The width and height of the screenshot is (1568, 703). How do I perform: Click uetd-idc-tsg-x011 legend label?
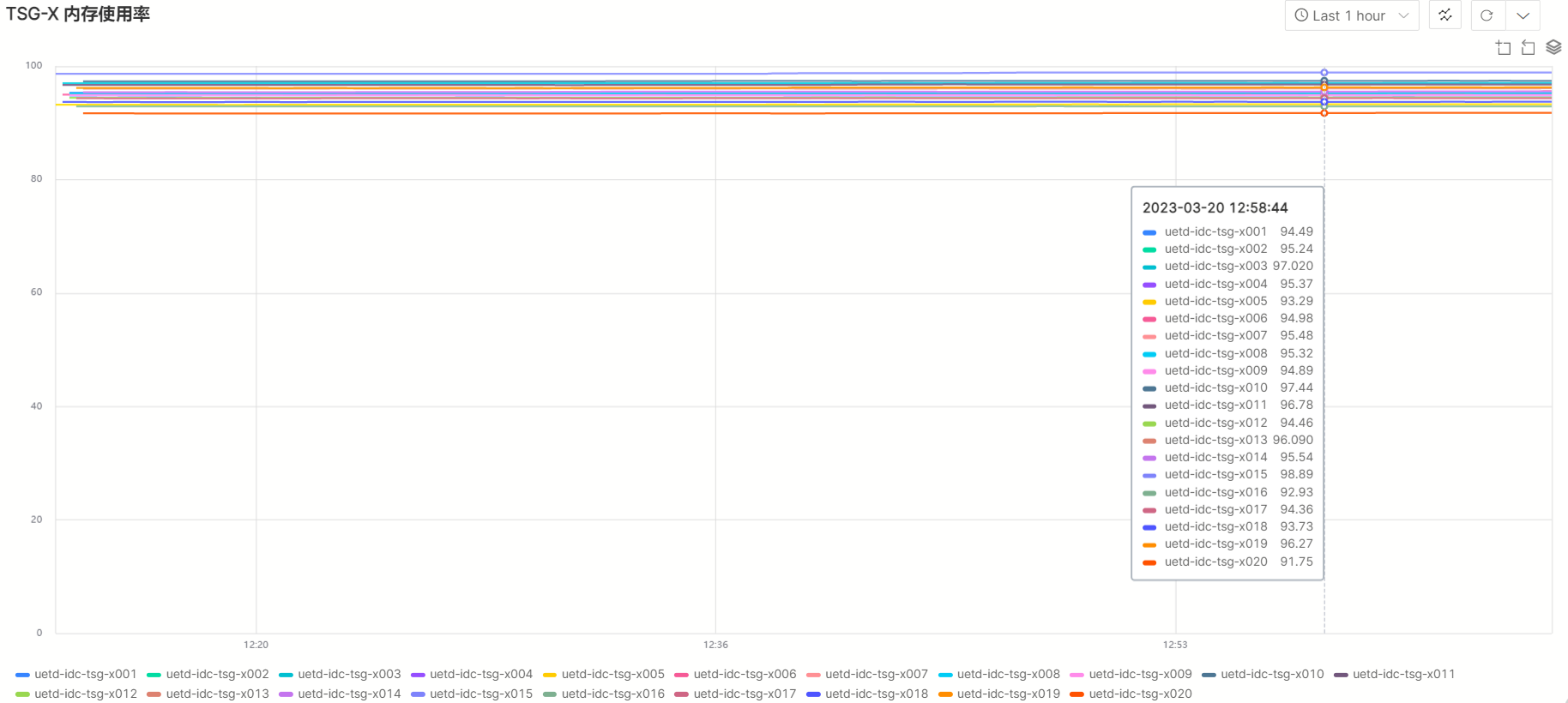pos(1403,675)
